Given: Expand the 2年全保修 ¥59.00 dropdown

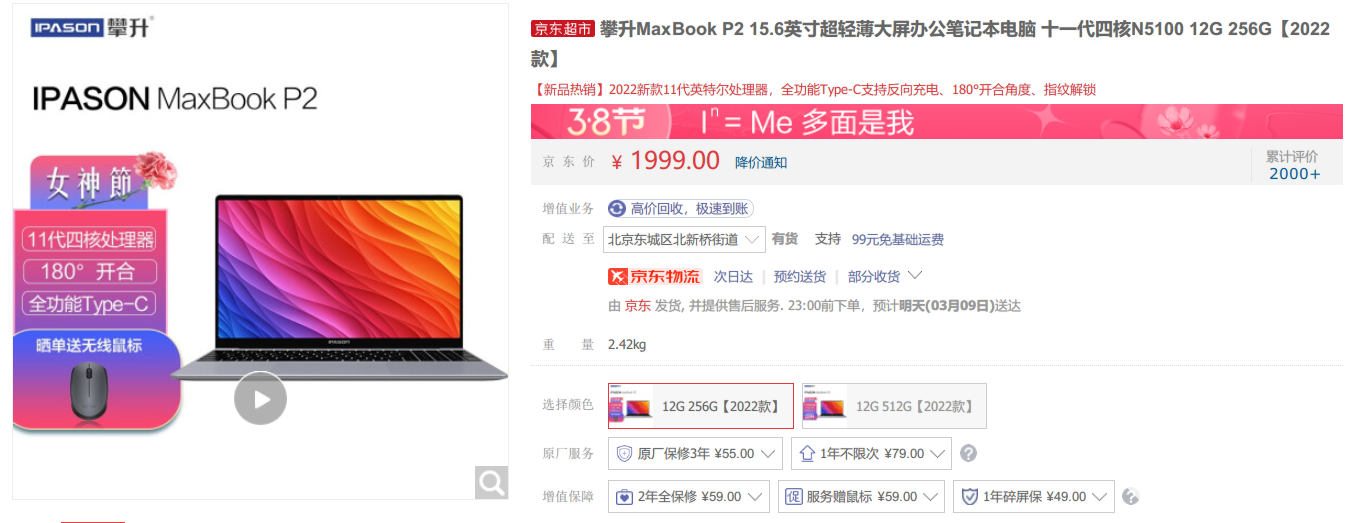Looking at the screenshot, I should [689, 496].
